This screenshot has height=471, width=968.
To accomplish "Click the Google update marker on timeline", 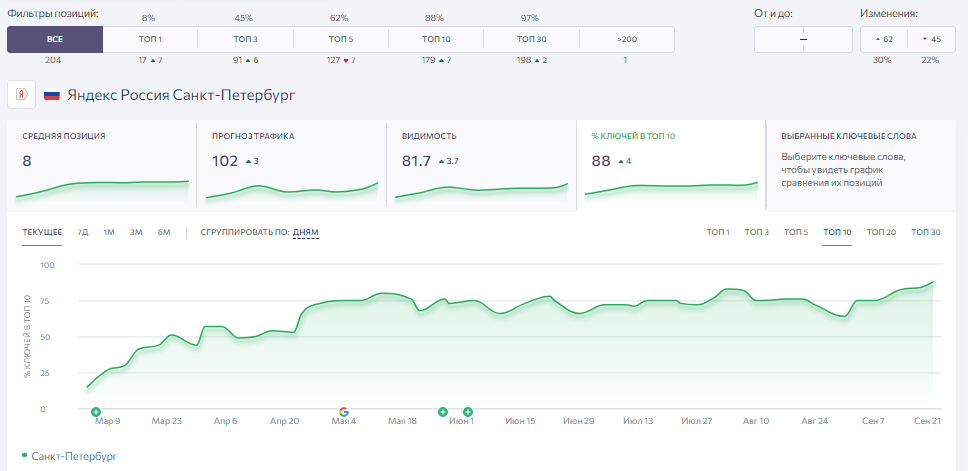I will click(344, 412).
